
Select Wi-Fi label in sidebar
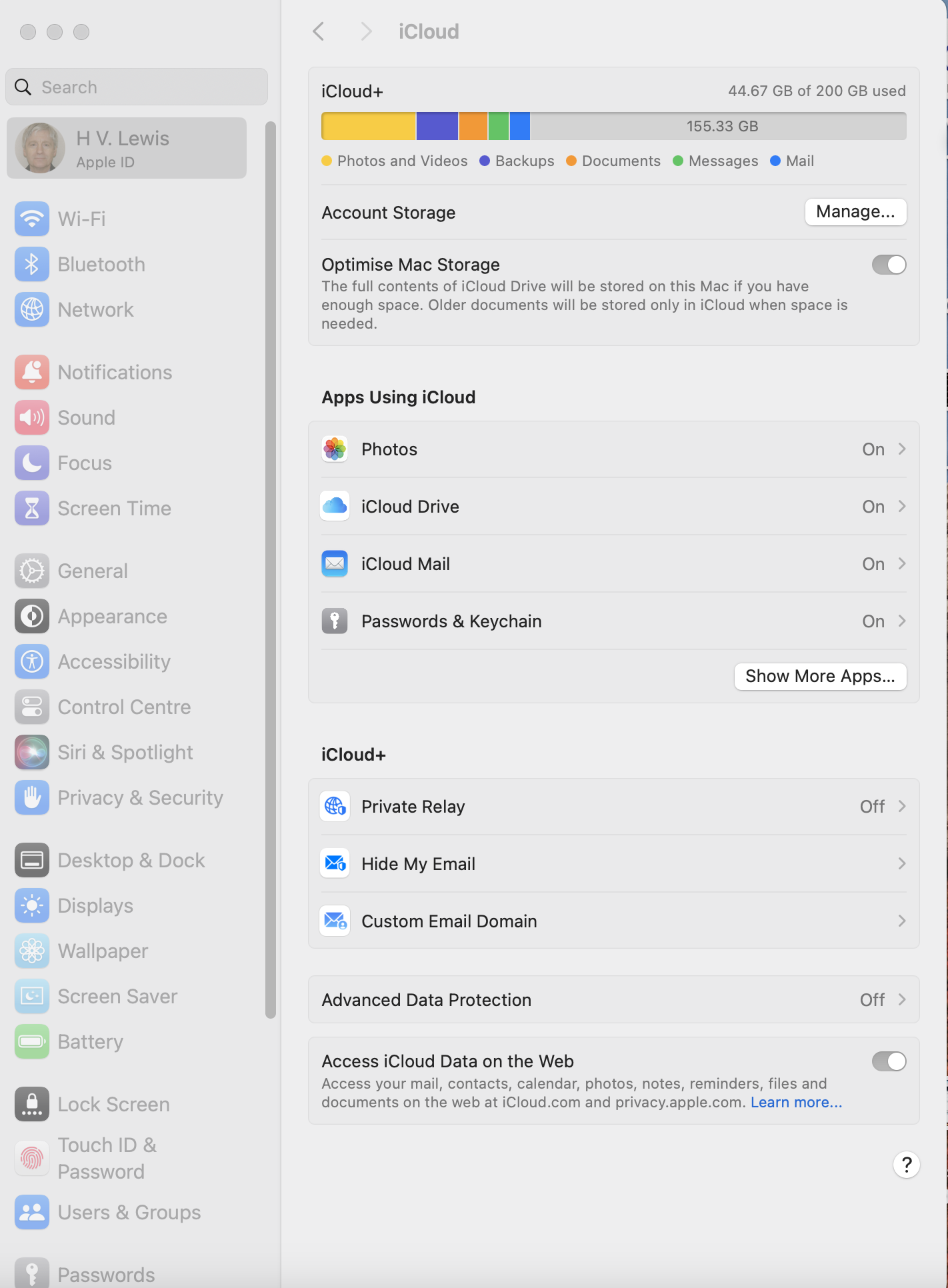coord(82,219)
